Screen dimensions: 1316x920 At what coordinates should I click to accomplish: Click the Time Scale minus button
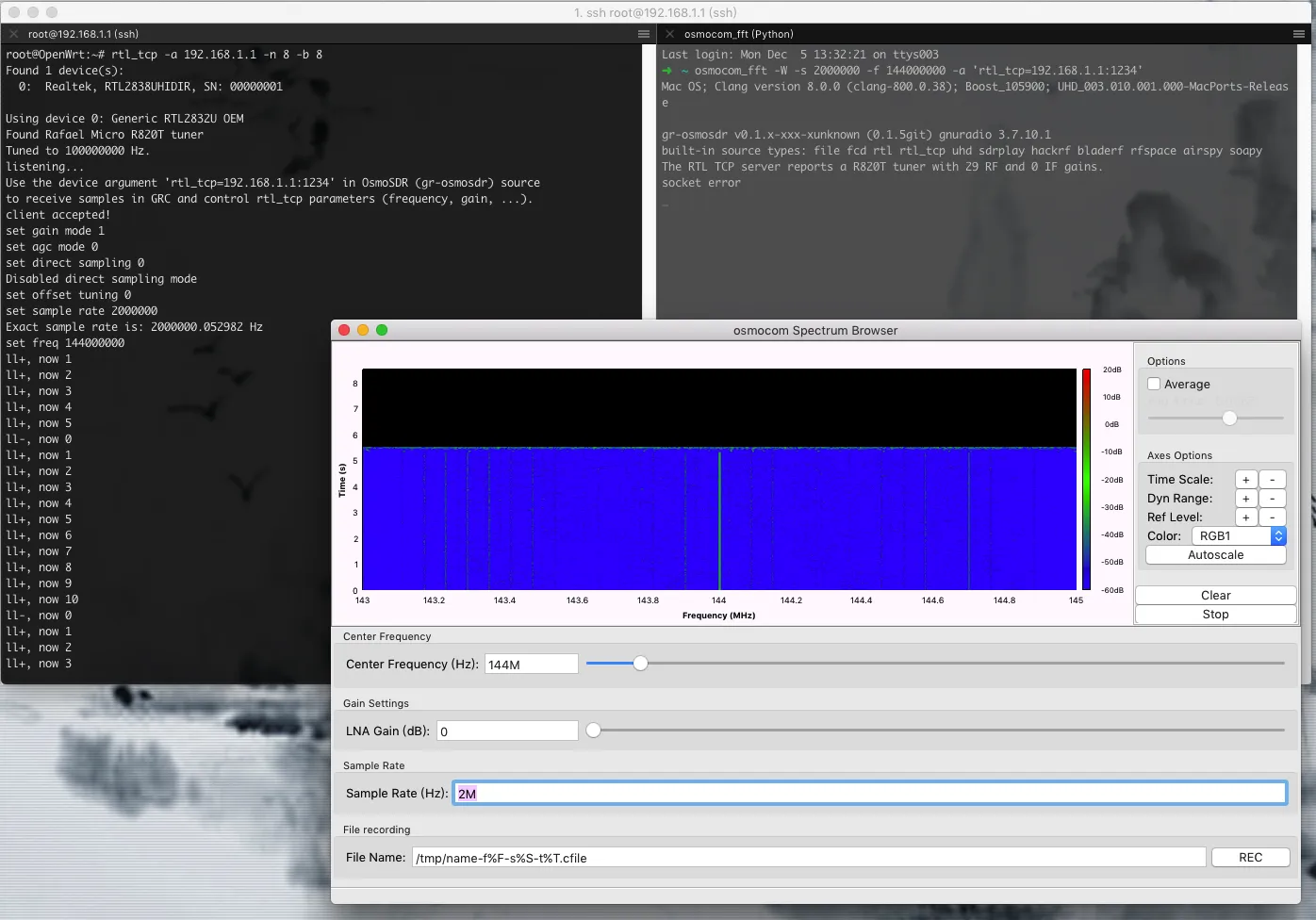coord(1273,480)
